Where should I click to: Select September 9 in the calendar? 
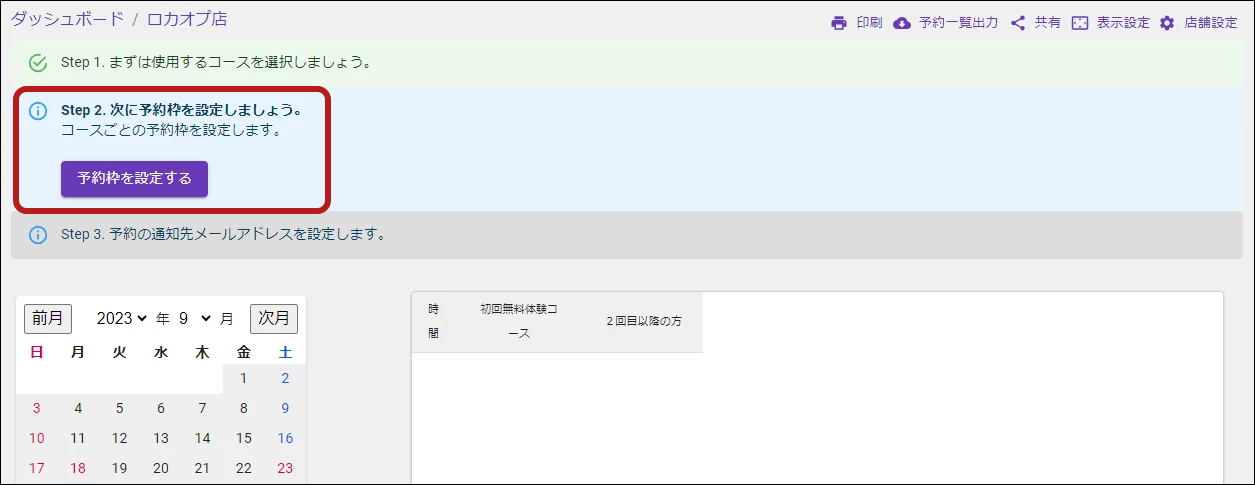tap(285, 408)
